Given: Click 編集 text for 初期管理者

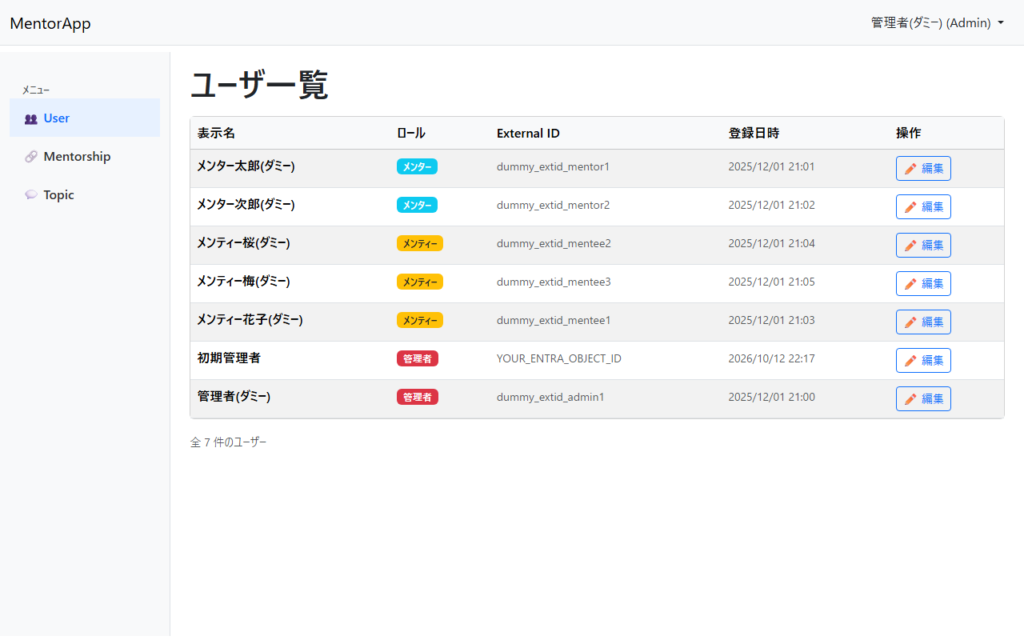Looking at the screenshot, I should point(933,360).
